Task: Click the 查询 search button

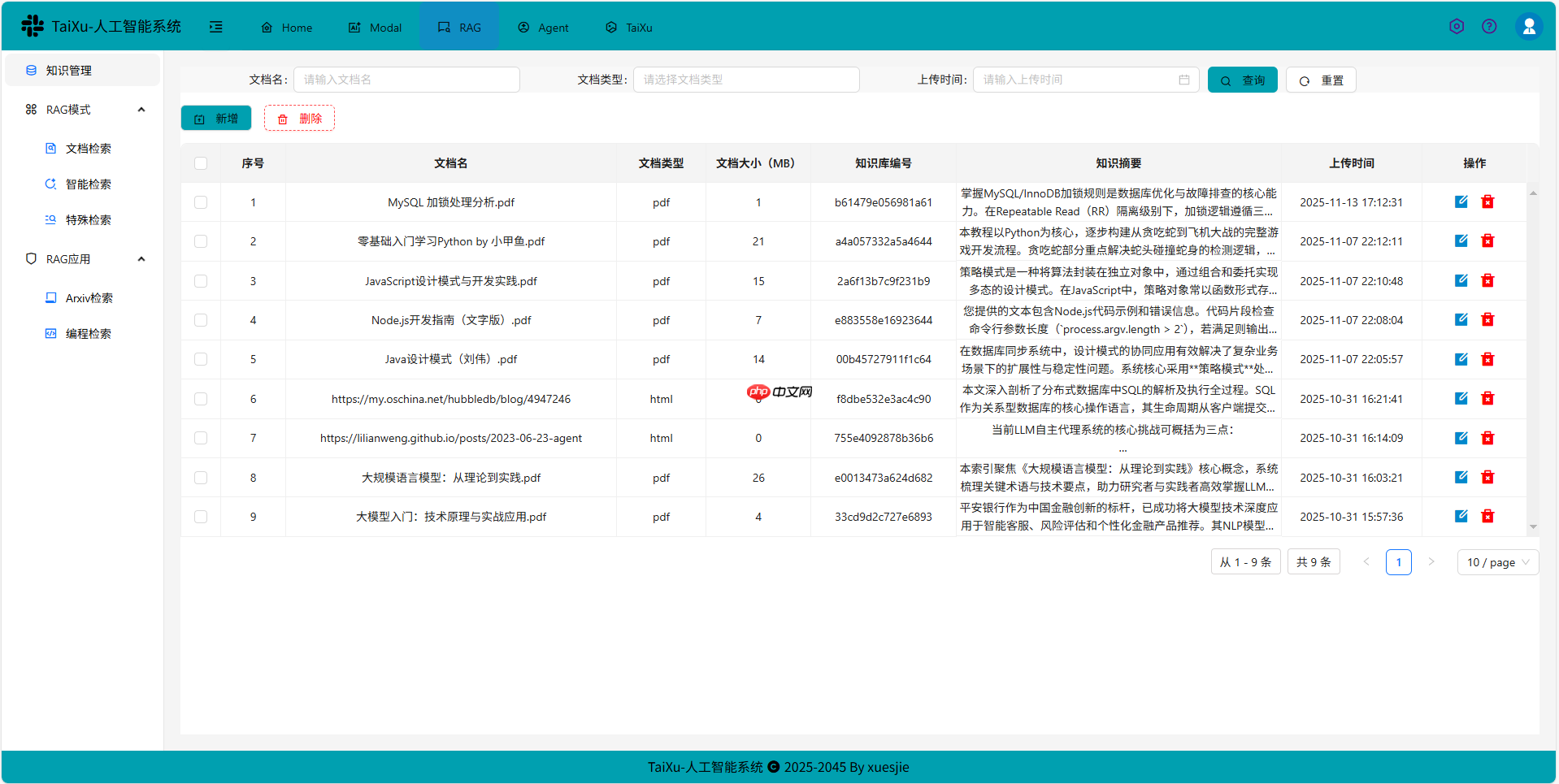Action: (x=1242, y=79)
